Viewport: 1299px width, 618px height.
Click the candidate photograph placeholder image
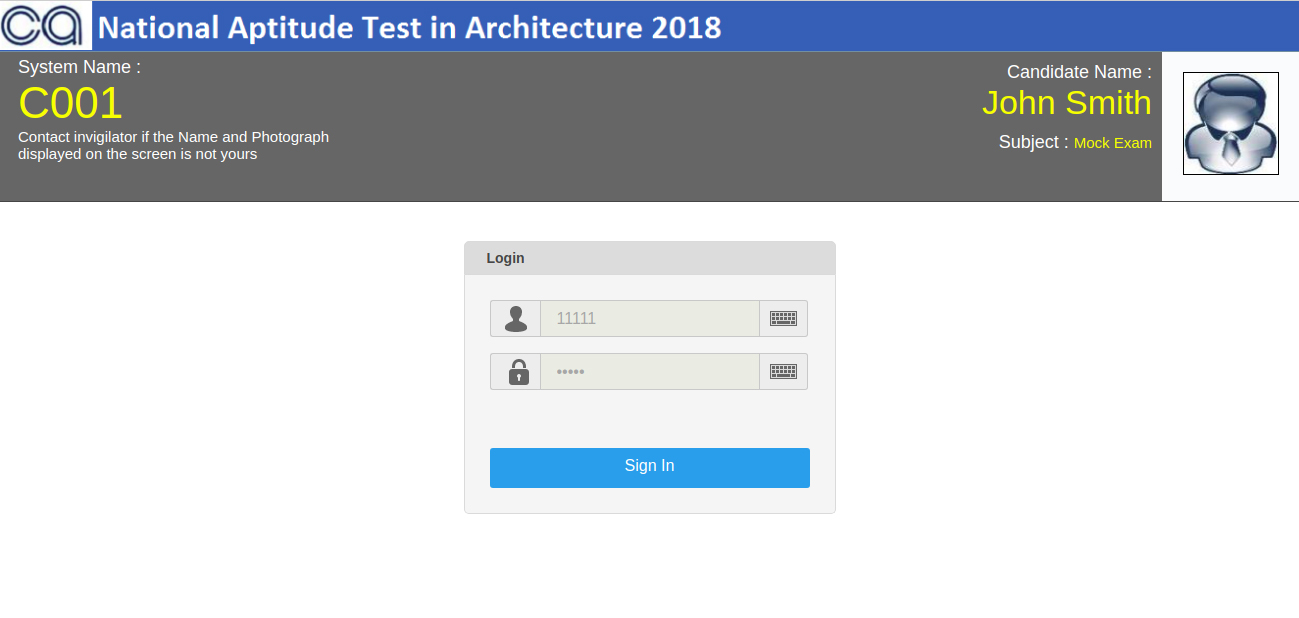(1230, 123)
